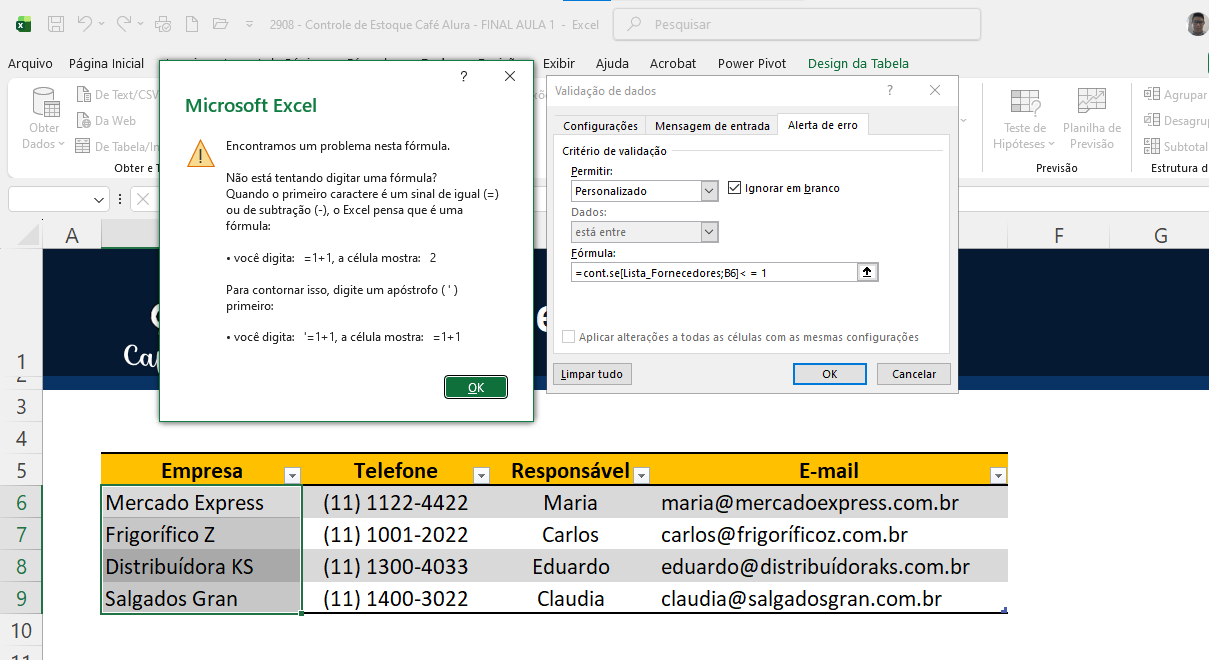Click the help question mark in Microsoft Excel dialog
This screenshot has height=660, width=1209.
tap(464, 76)
